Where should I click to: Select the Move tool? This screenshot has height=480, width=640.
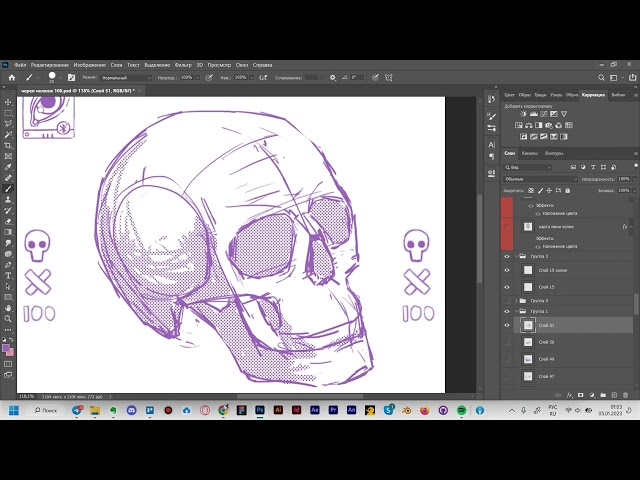click(8, 102)
